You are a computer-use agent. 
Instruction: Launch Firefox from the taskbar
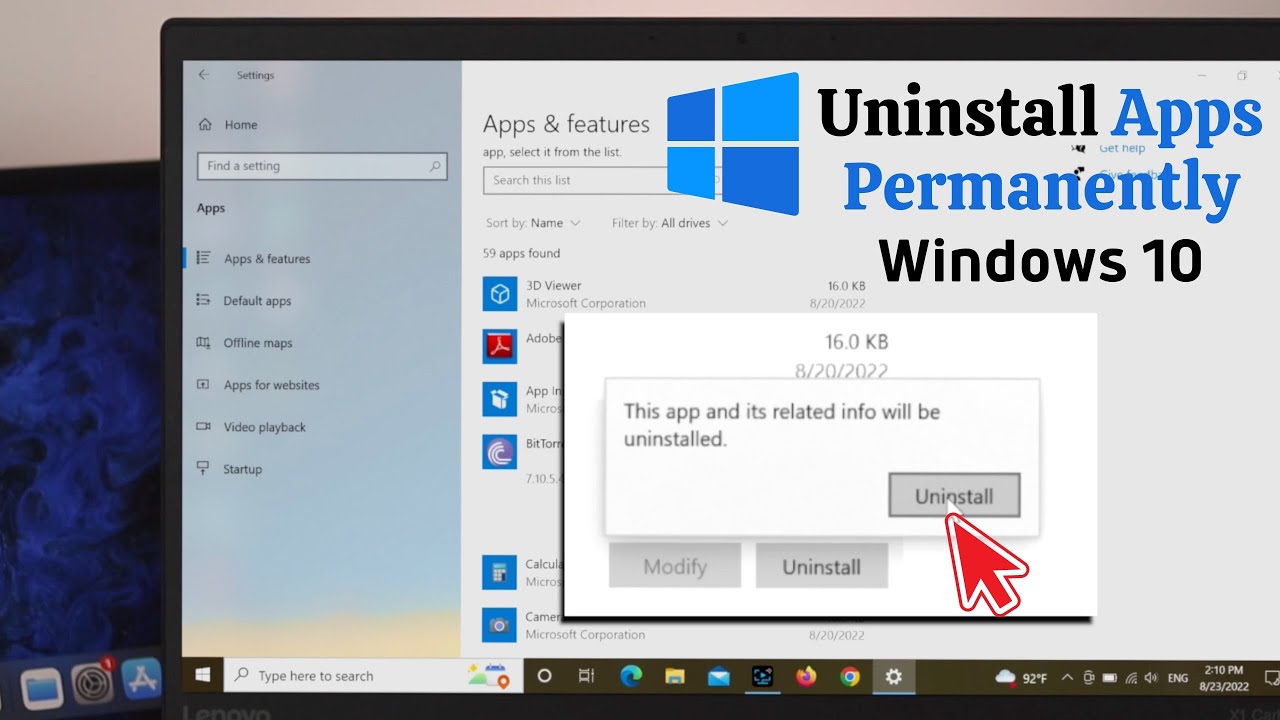[x=806, y=677]
